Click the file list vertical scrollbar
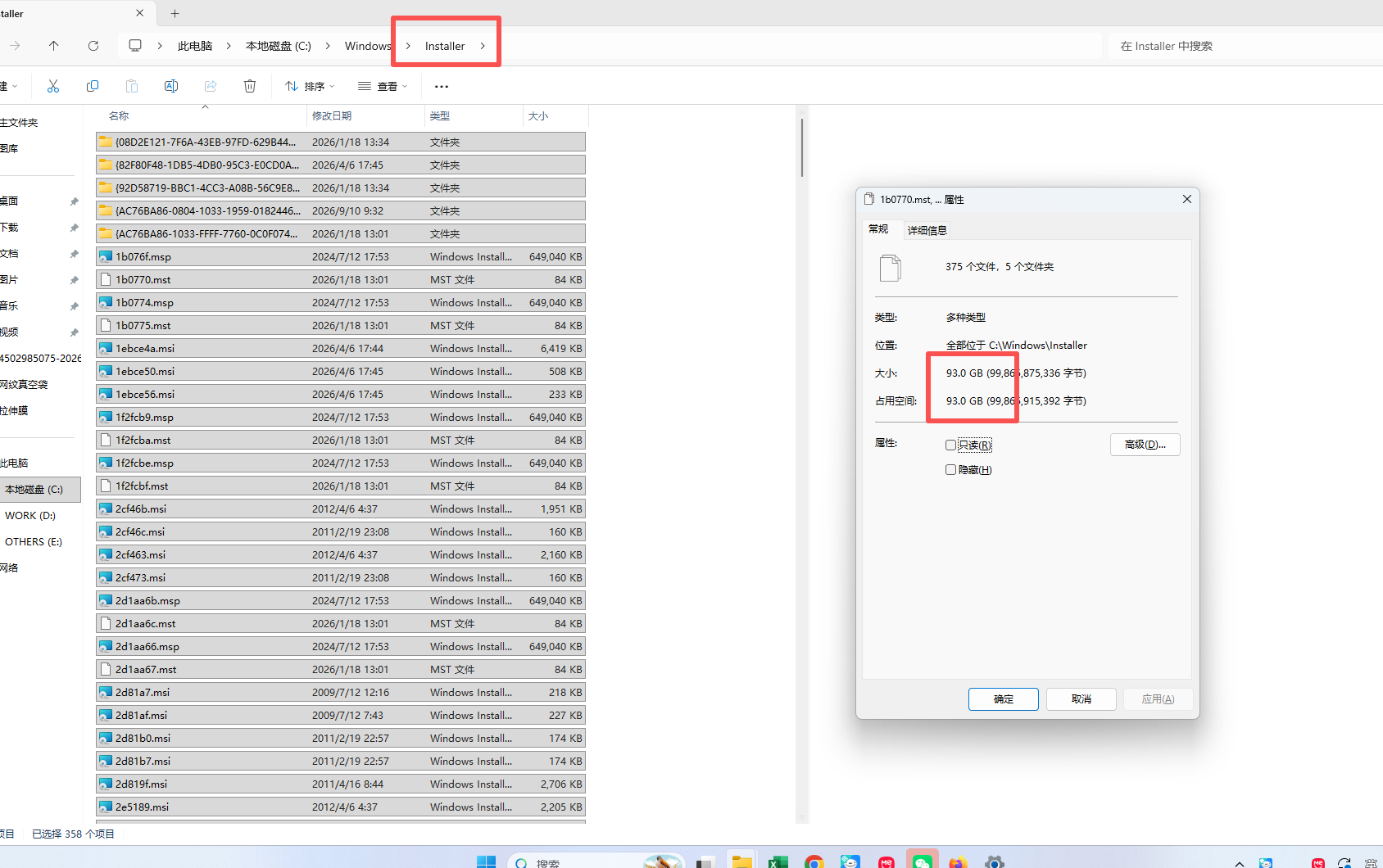The height and width of the screenshot is (868, 1383). [x=802, y=147]
